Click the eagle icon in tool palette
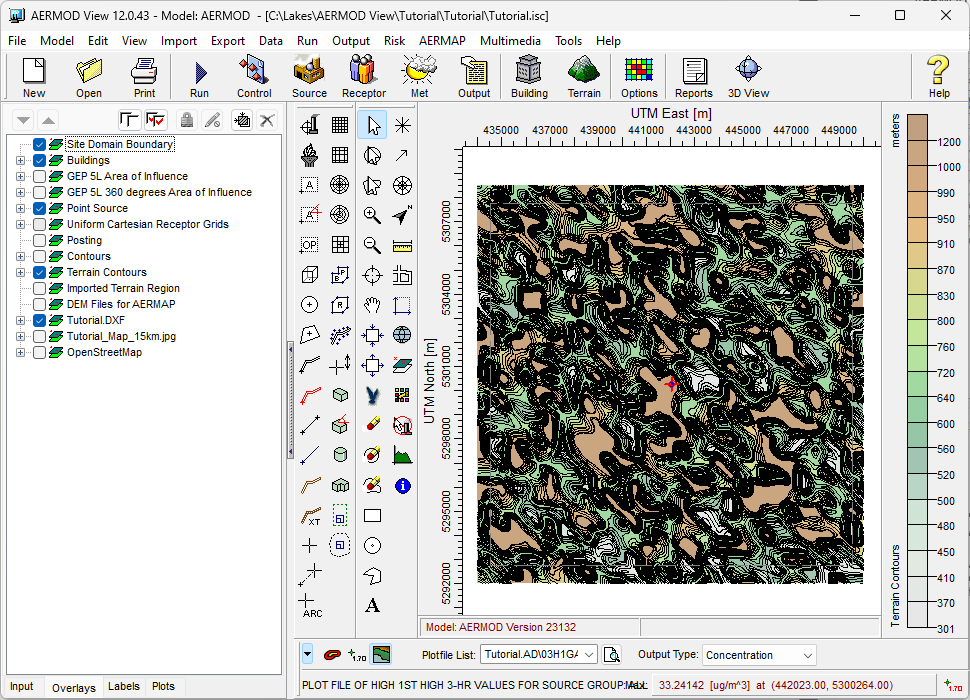This screenshot has height=700, width=970. [372, 395]
